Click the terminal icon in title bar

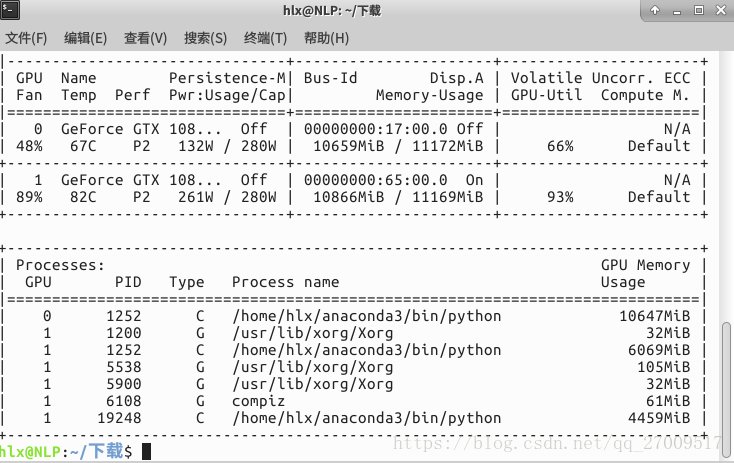coord(10,10)
